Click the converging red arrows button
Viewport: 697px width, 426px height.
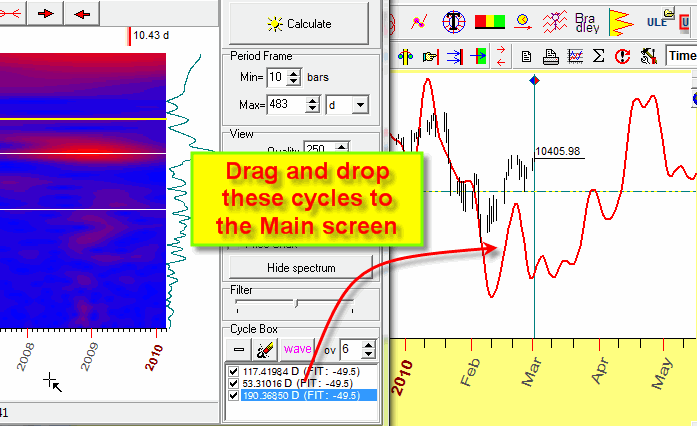(11, 13)
